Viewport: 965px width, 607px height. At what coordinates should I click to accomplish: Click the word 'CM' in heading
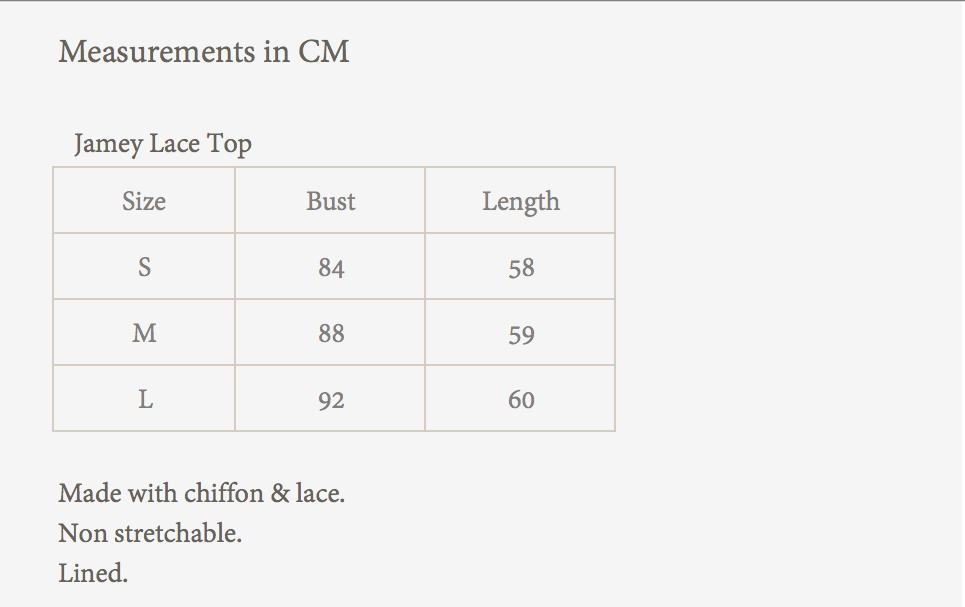[324, 51]
